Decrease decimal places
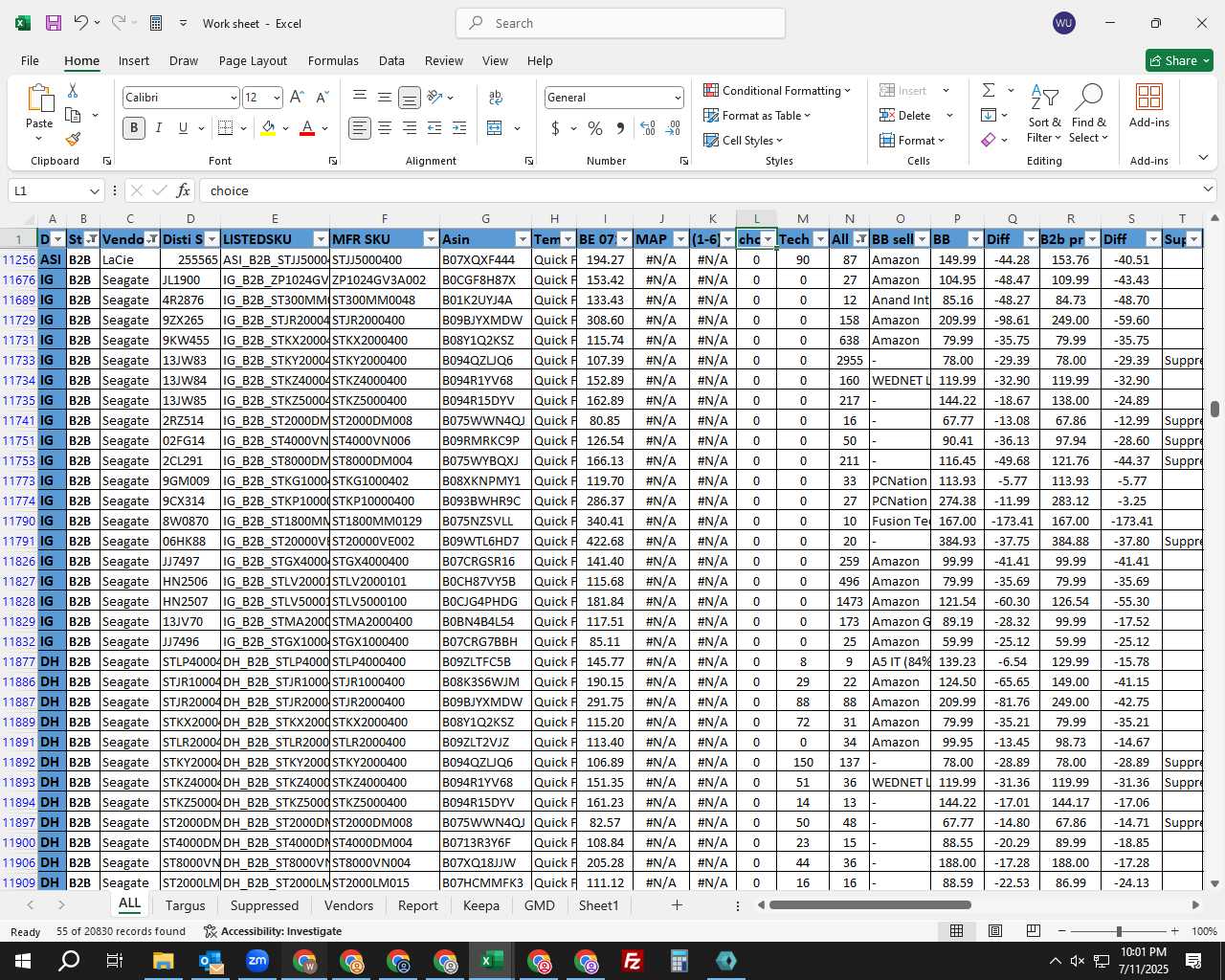This screenshot has width=1225, height=980. pos(673,128)
